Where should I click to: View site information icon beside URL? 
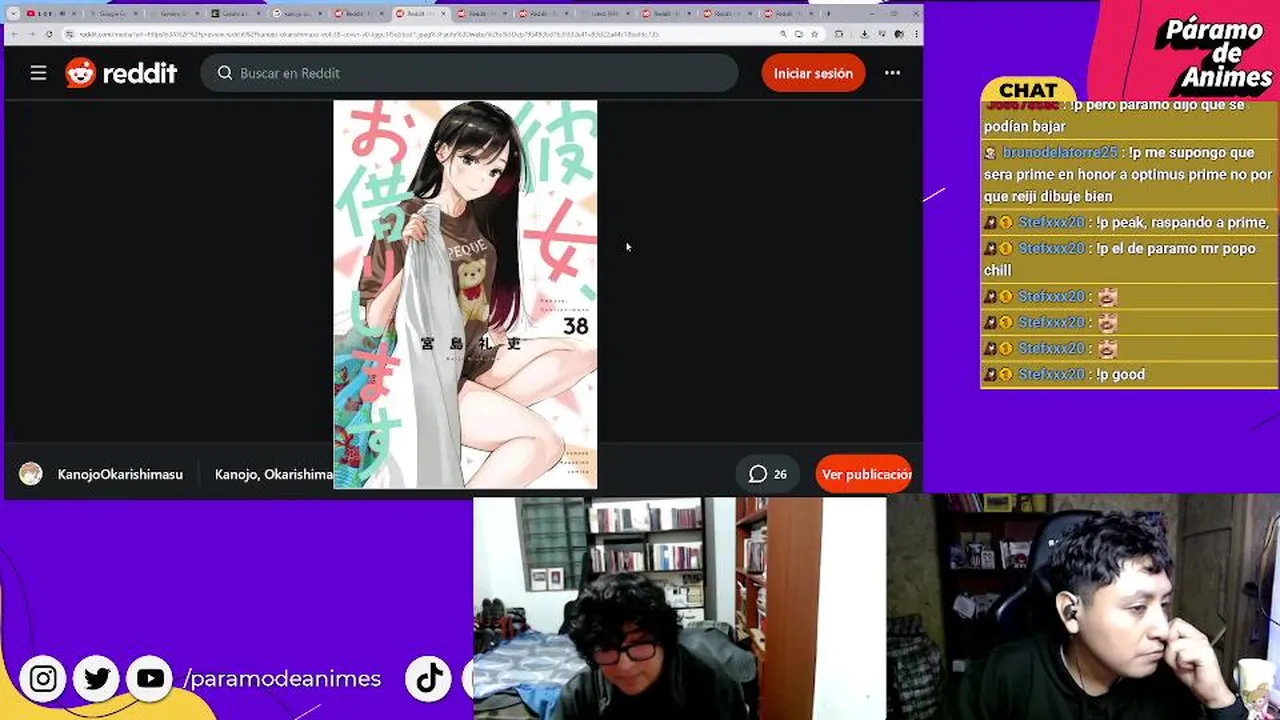tap(70, 34)
